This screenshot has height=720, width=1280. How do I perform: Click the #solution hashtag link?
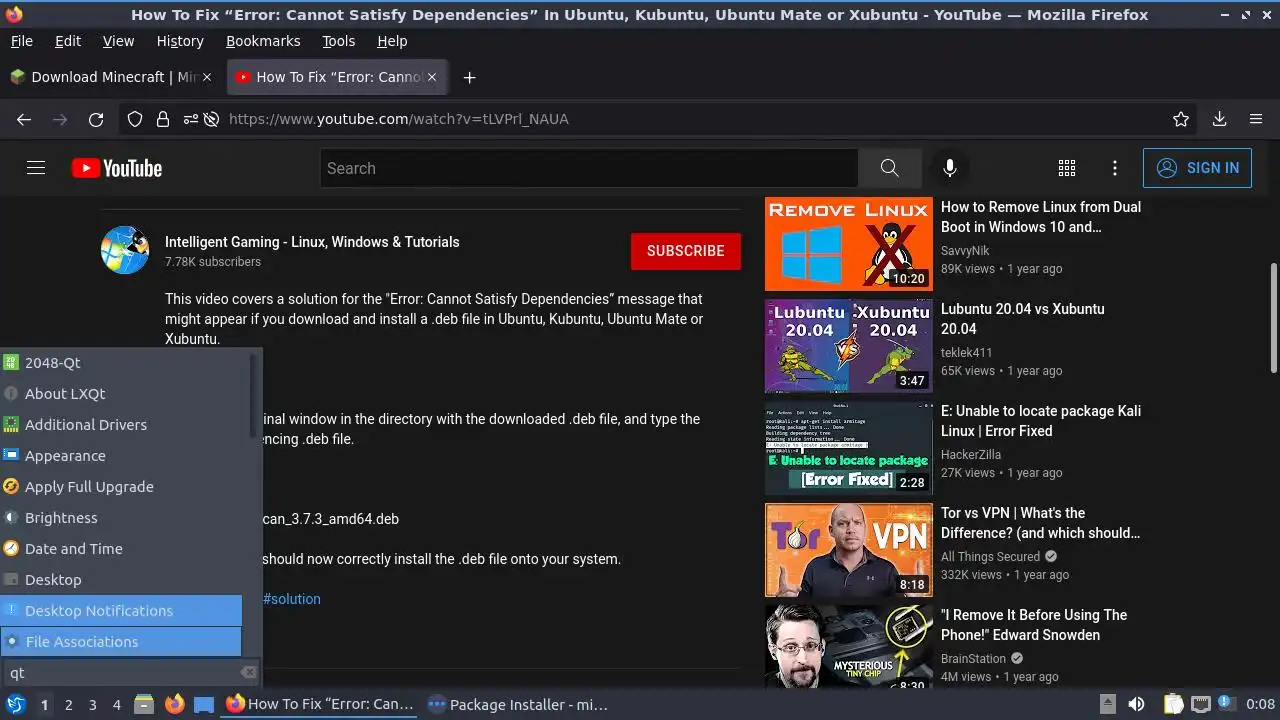coord(291,599)
